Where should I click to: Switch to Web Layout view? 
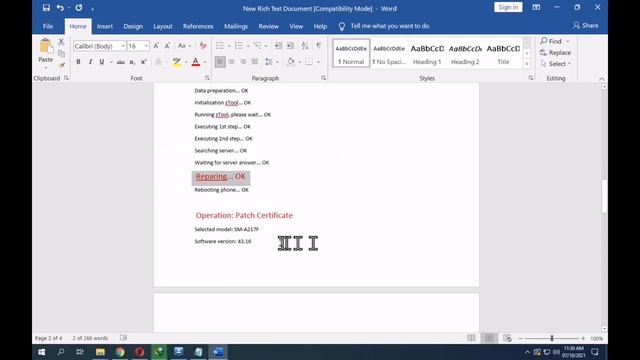(507, 338)
